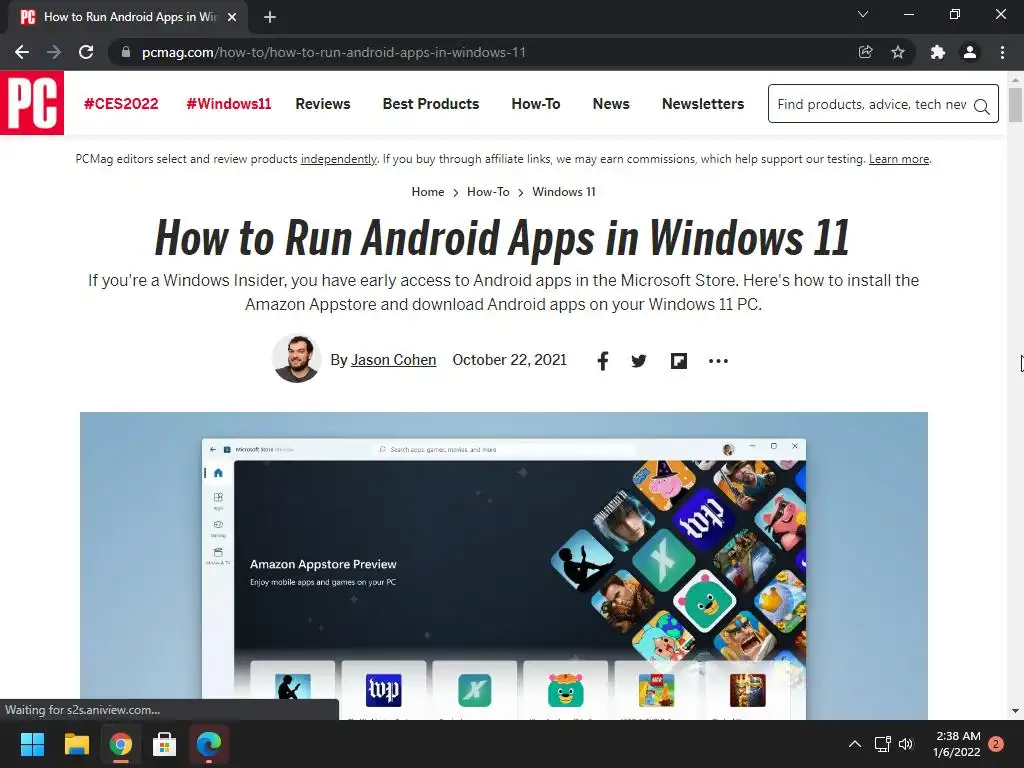The width and height of the screenshot is (1024, 768).
Task: Open the Chrome extensions puzzle icon
Action: click(938, 52)
